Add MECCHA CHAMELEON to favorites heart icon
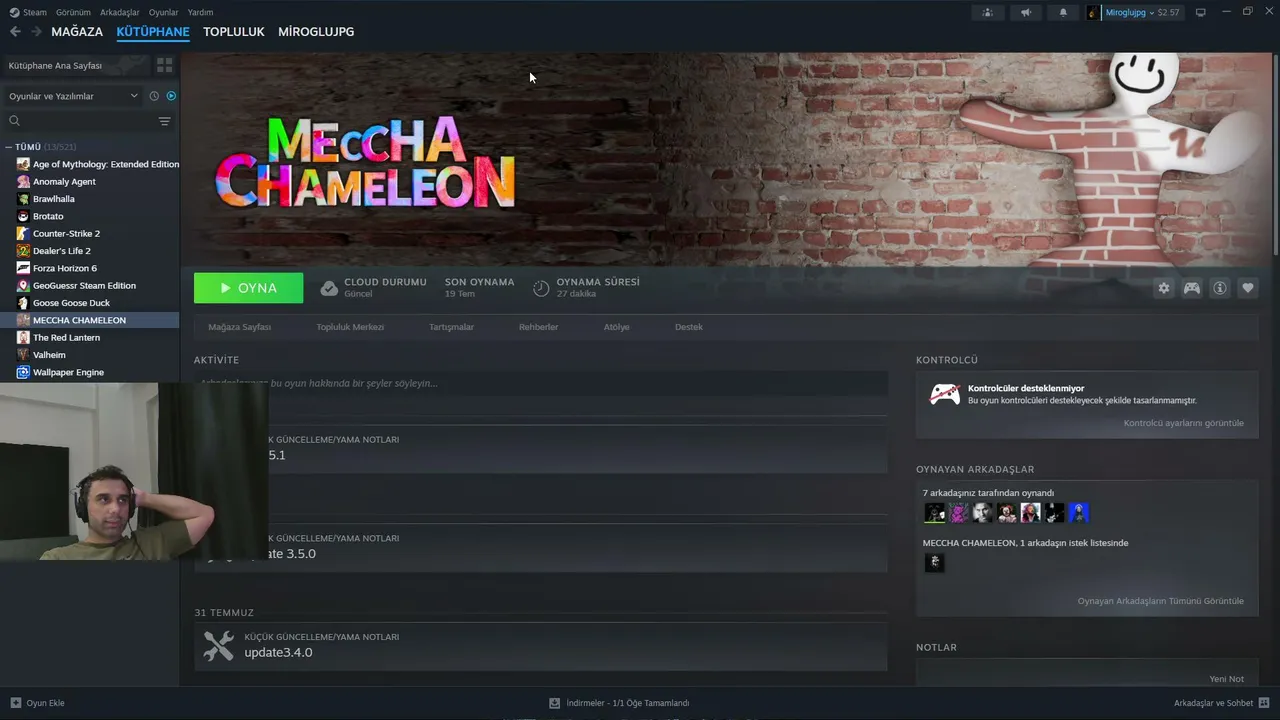 (x=1248, y=288)
